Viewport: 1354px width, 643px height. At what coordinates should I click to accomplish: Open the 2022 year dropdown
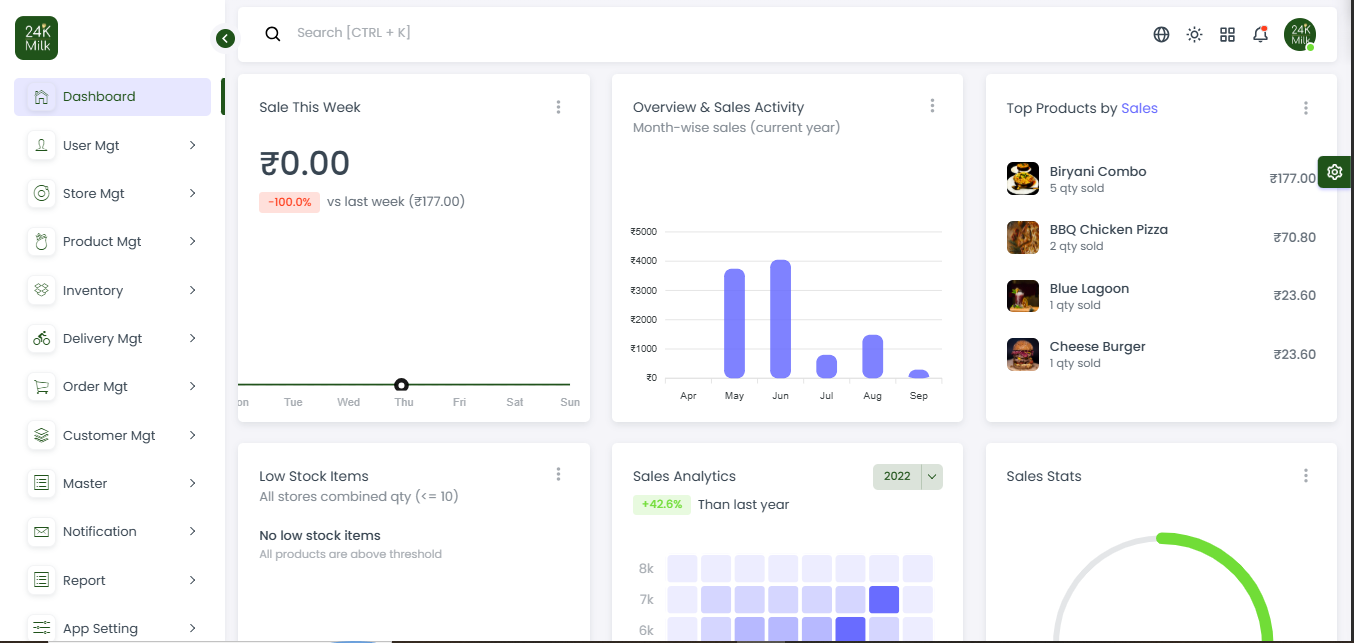click(908, 476)
